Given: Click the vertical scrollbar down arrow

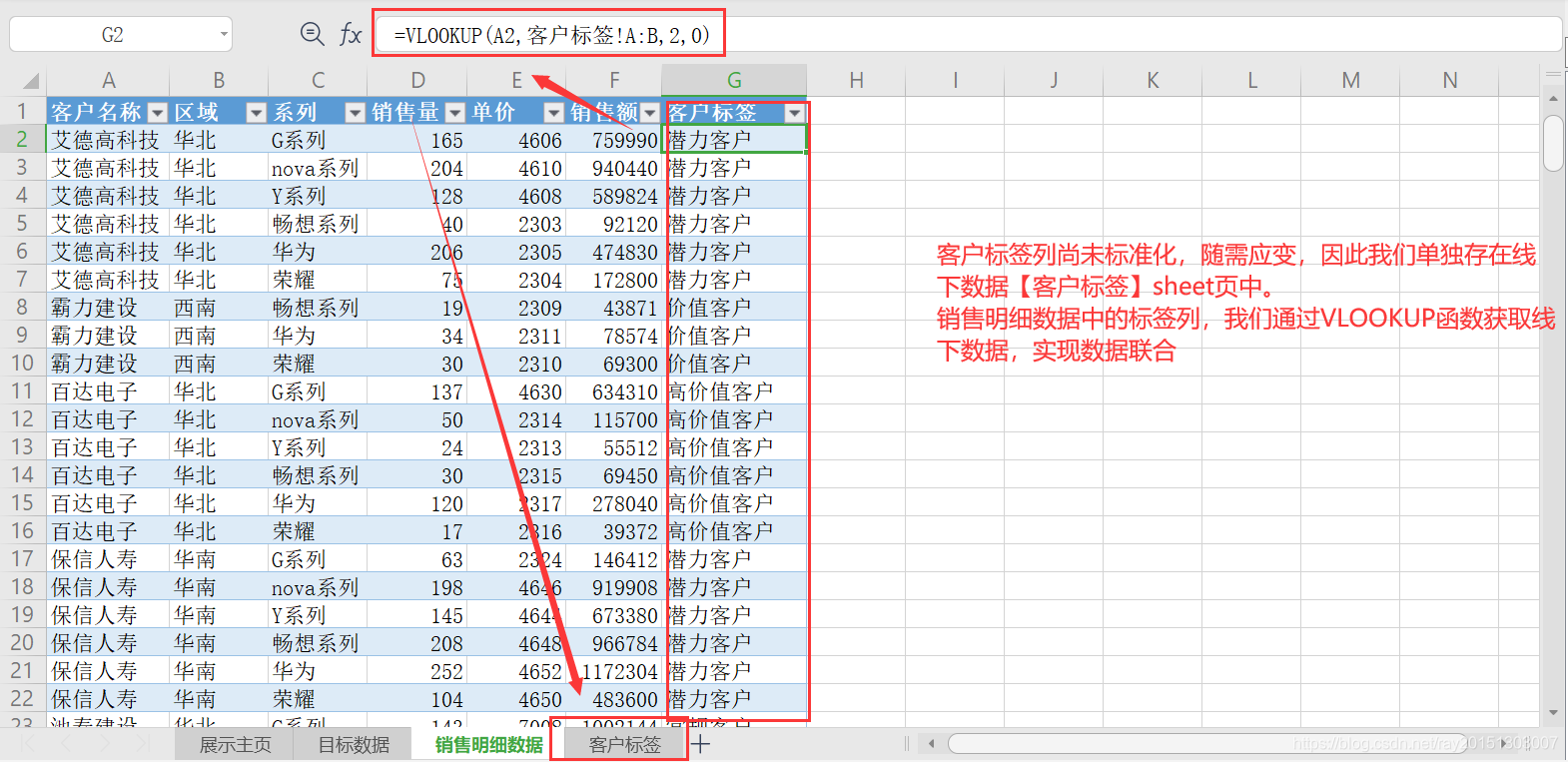Looking at the screenshot, I should (1553, 712).
